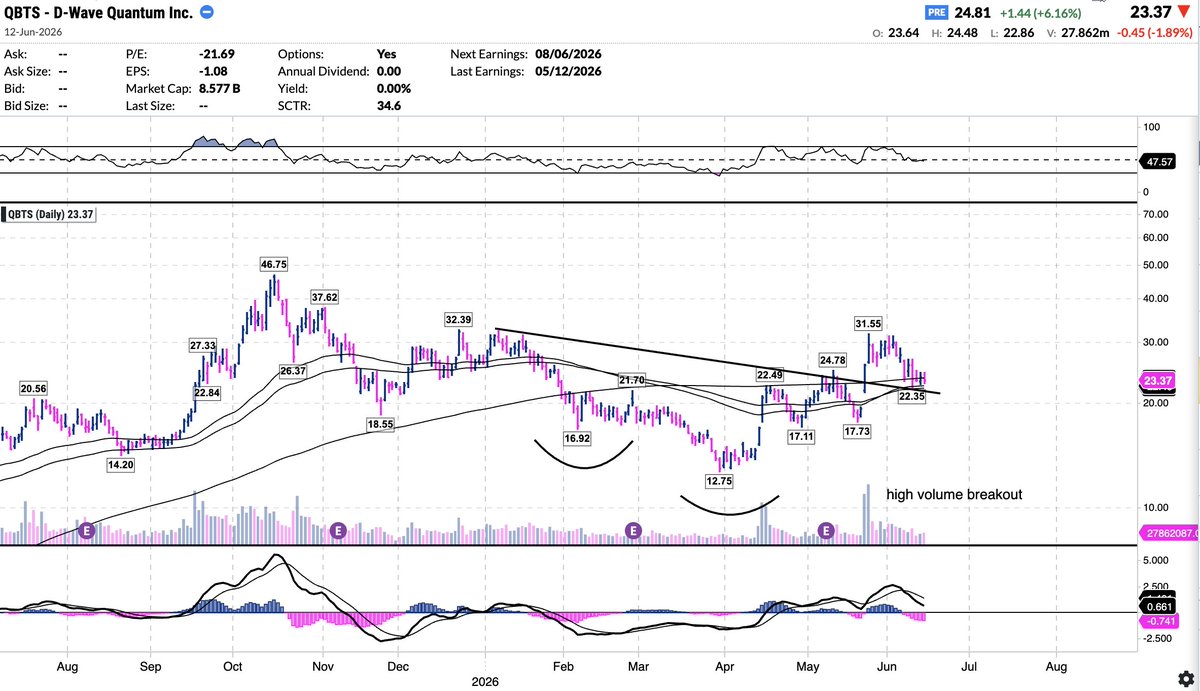Click the earnings E marker in May
Viewport: 1200px width, 691px height.
click(x=826, y=530)
